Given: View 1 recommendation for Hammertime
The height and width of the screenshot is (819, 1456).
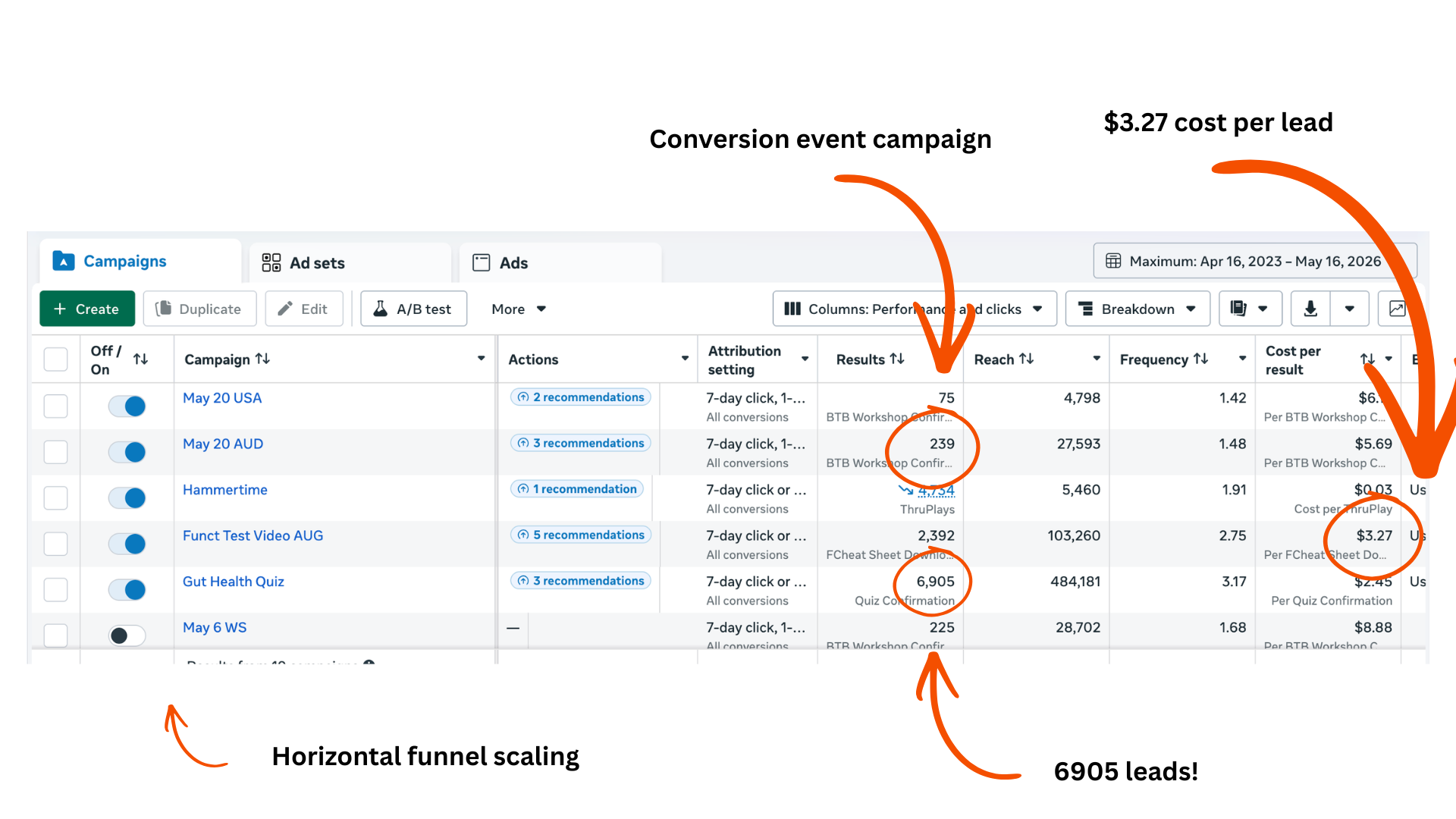Looking at the screenshot, I should click(577, 489).
